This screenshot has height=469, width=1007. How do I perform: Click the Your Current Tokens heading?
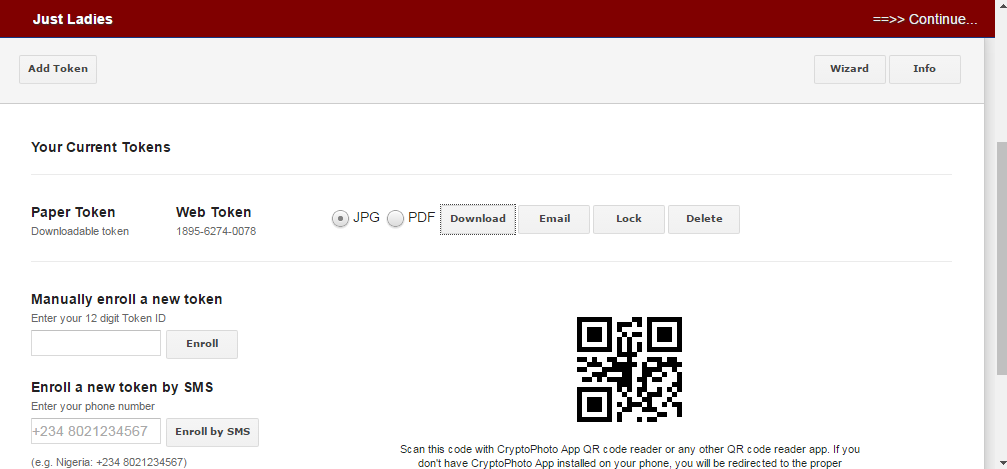coord(101,148)
